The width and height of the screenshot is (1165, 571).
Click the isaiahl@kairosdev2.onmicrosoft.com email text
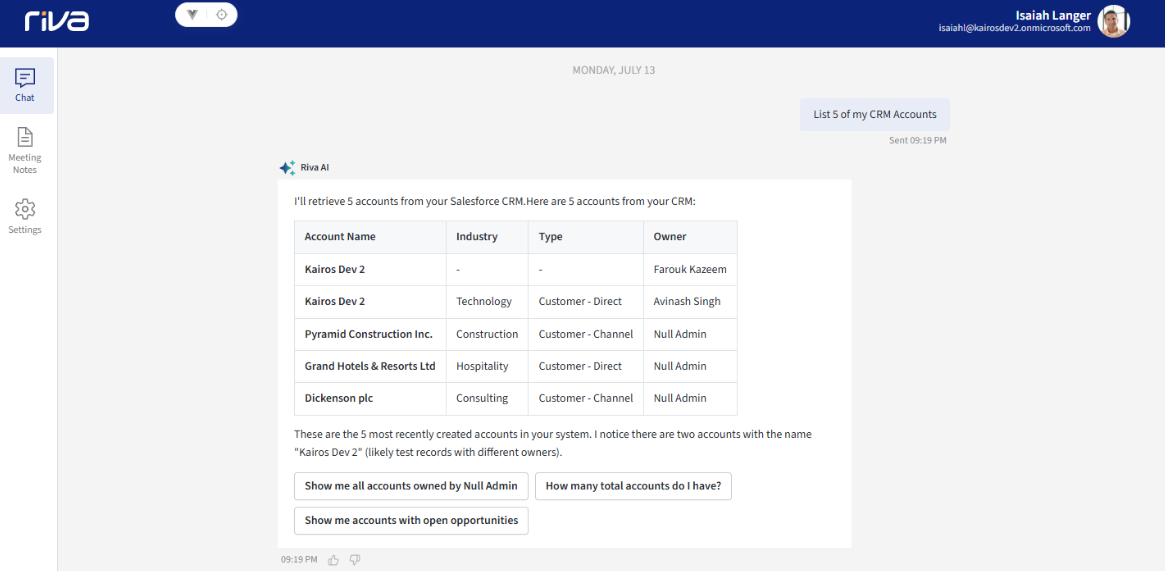(1014, 28)
